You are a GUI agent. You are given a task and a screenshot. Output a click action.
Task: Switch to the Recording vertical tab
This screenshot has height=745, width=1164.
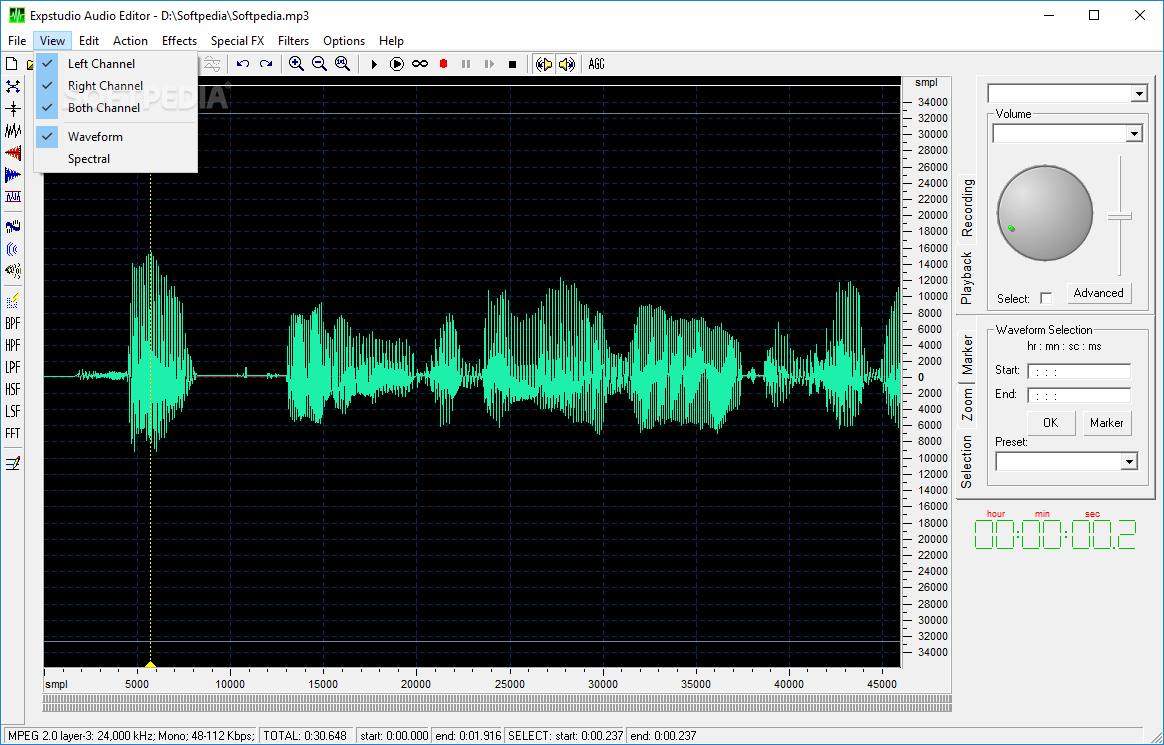click(x=967, y=209)
